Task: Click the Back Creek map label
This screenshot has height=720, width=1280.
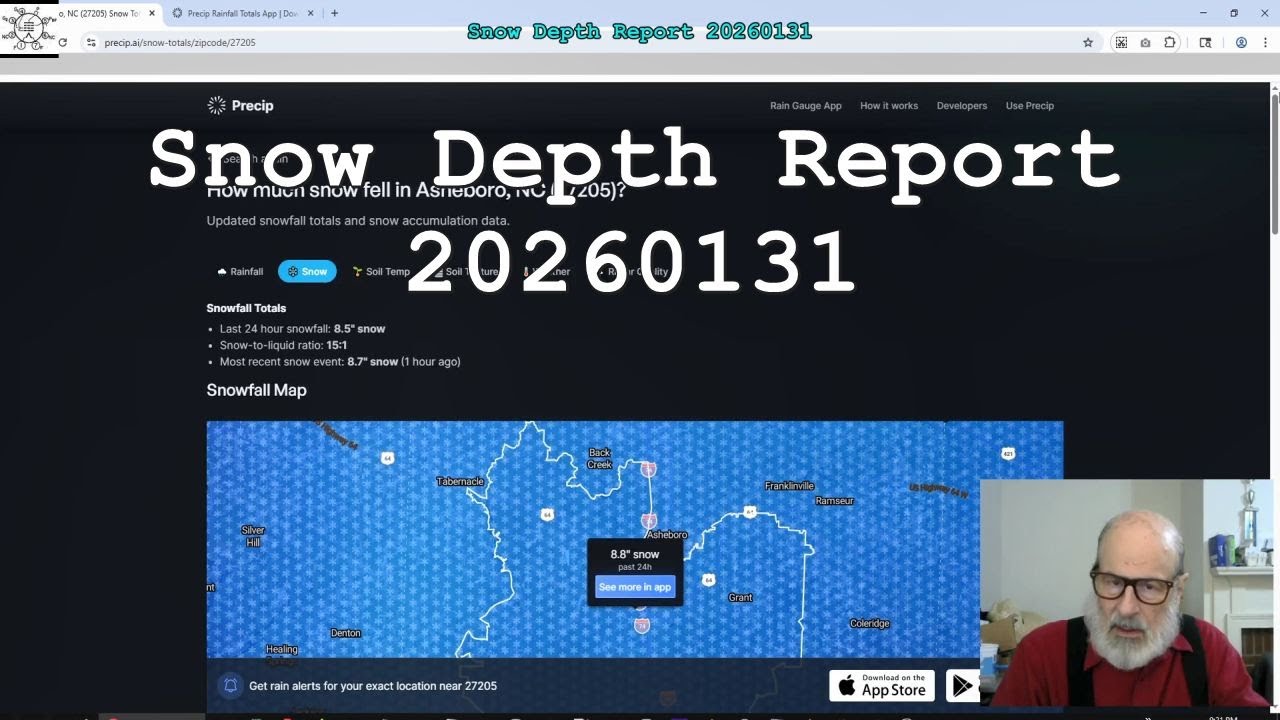Action: (x=600, y=458)
